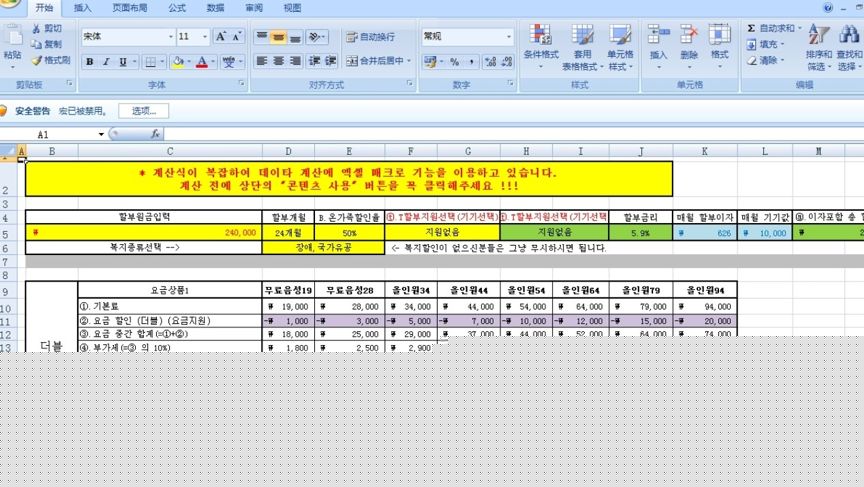This screenshot has height=487, width=864.
Task: Toggle bold formatting
Action: (x=90, y=62)
